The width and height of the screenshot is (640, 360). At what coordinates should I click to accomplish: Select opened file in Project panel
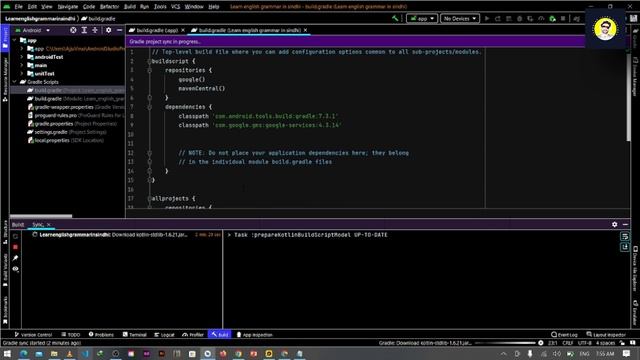73,30
